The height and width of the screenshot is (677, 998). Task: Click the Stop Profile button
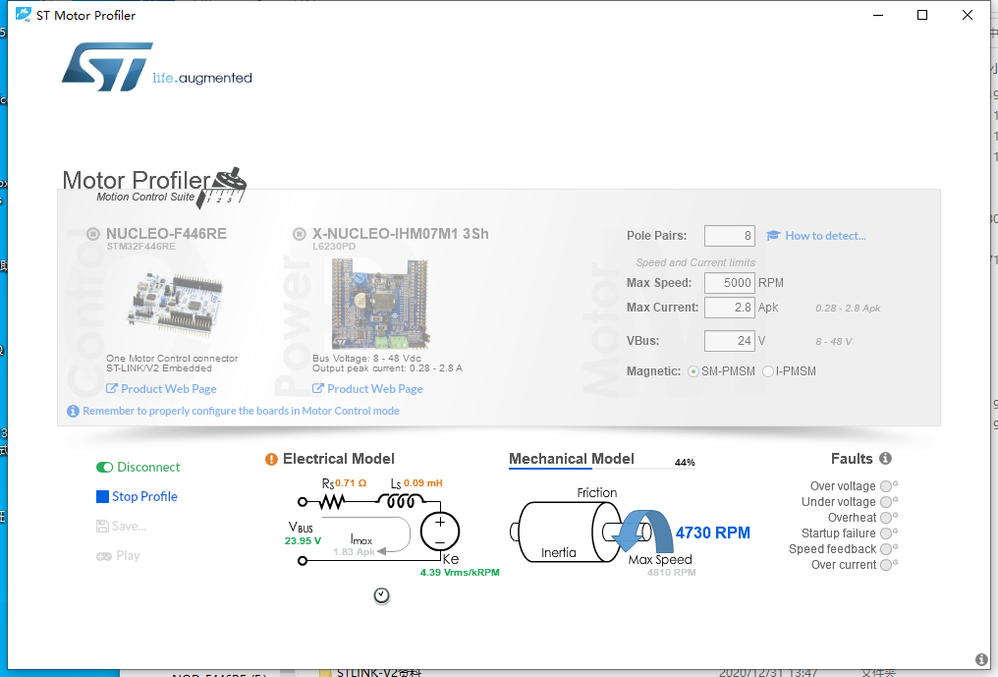coord(137,496)
